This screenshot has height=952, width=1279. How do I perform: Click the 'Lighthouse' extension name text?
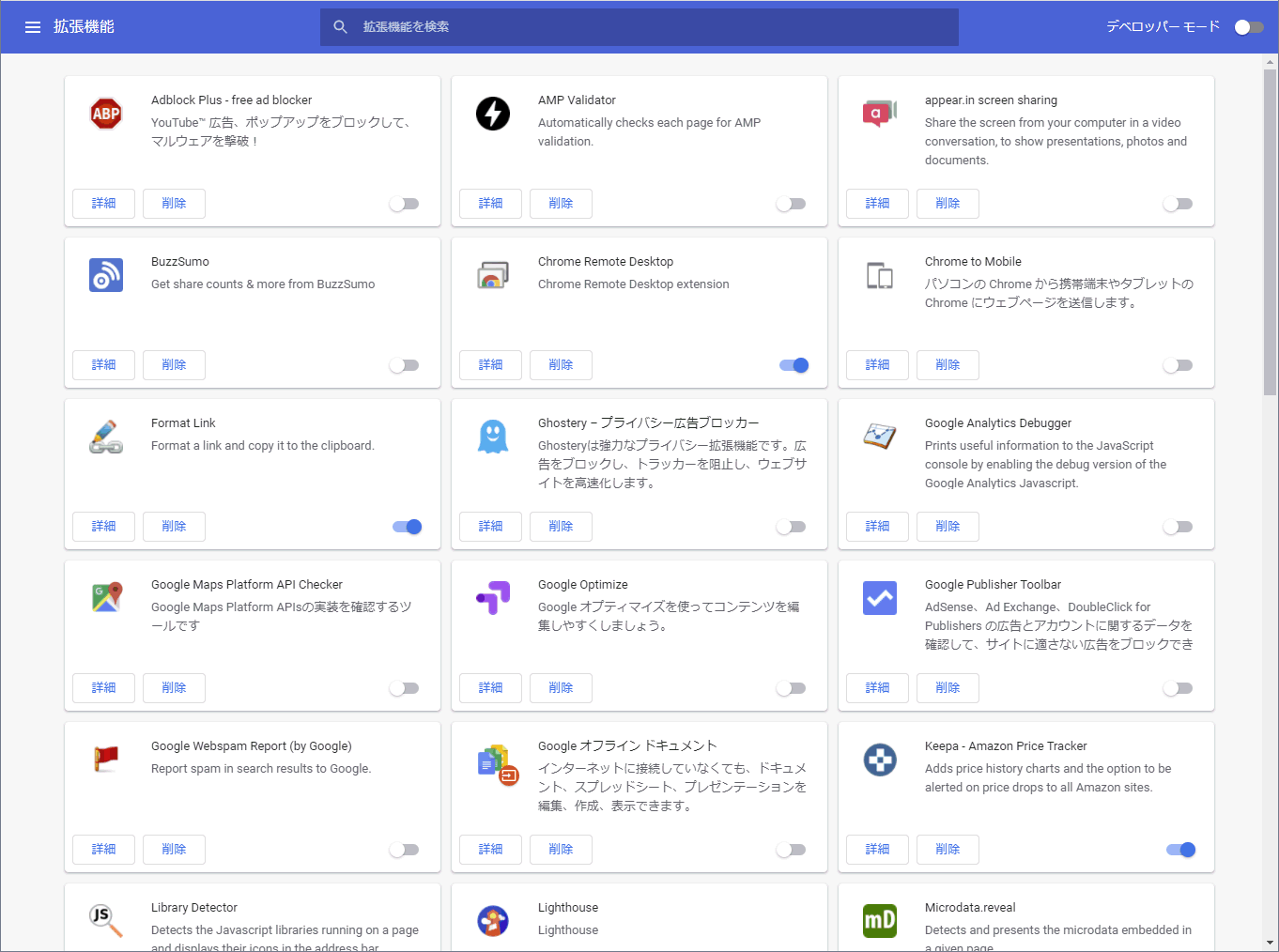568,908
